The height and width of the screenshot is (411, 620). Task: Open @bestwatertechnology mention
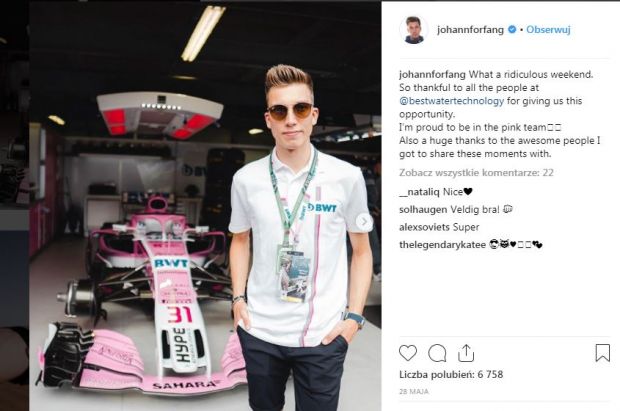pos(451,101)
